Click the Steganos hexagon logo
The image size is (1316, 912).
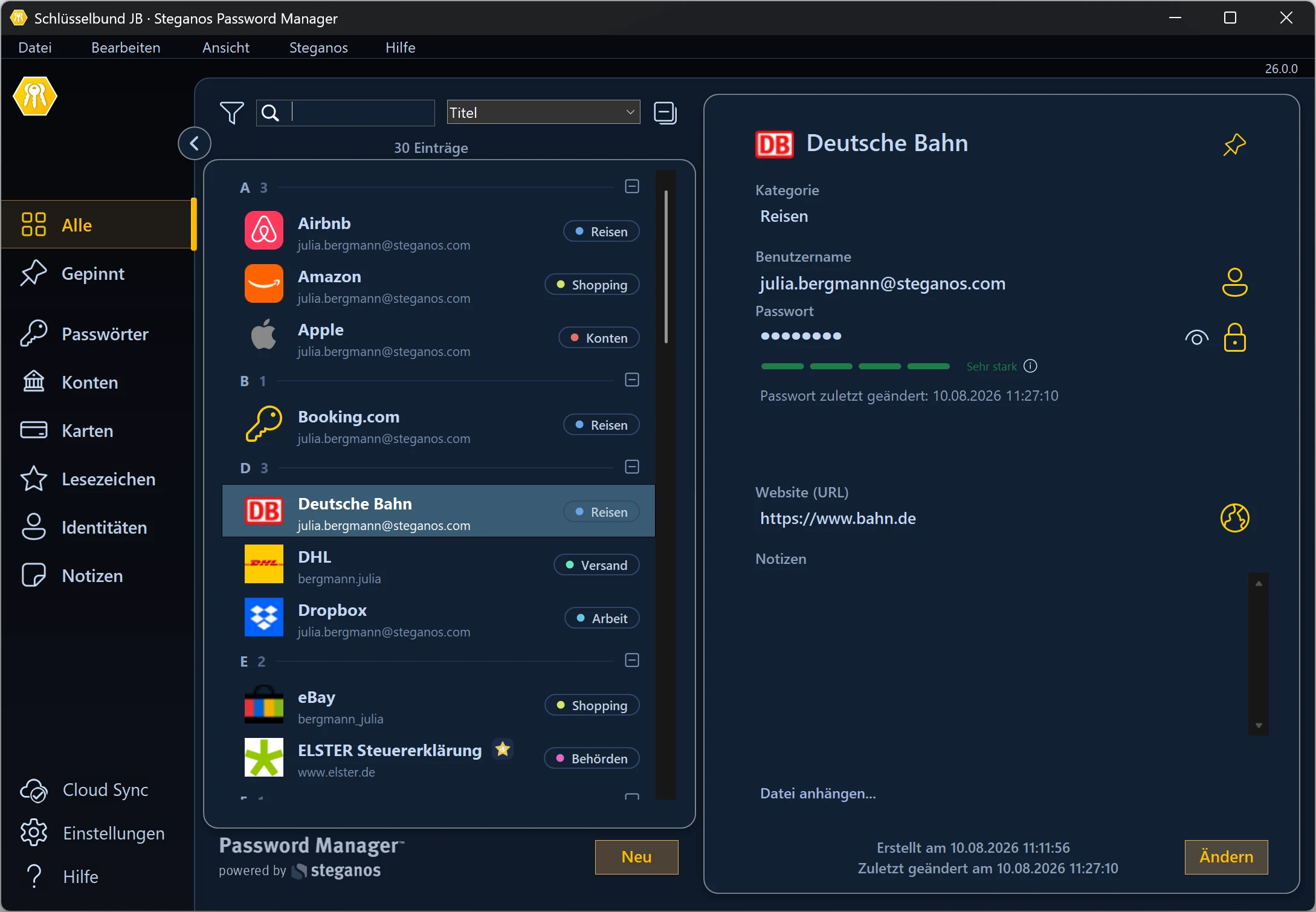[x=35, y=96]
